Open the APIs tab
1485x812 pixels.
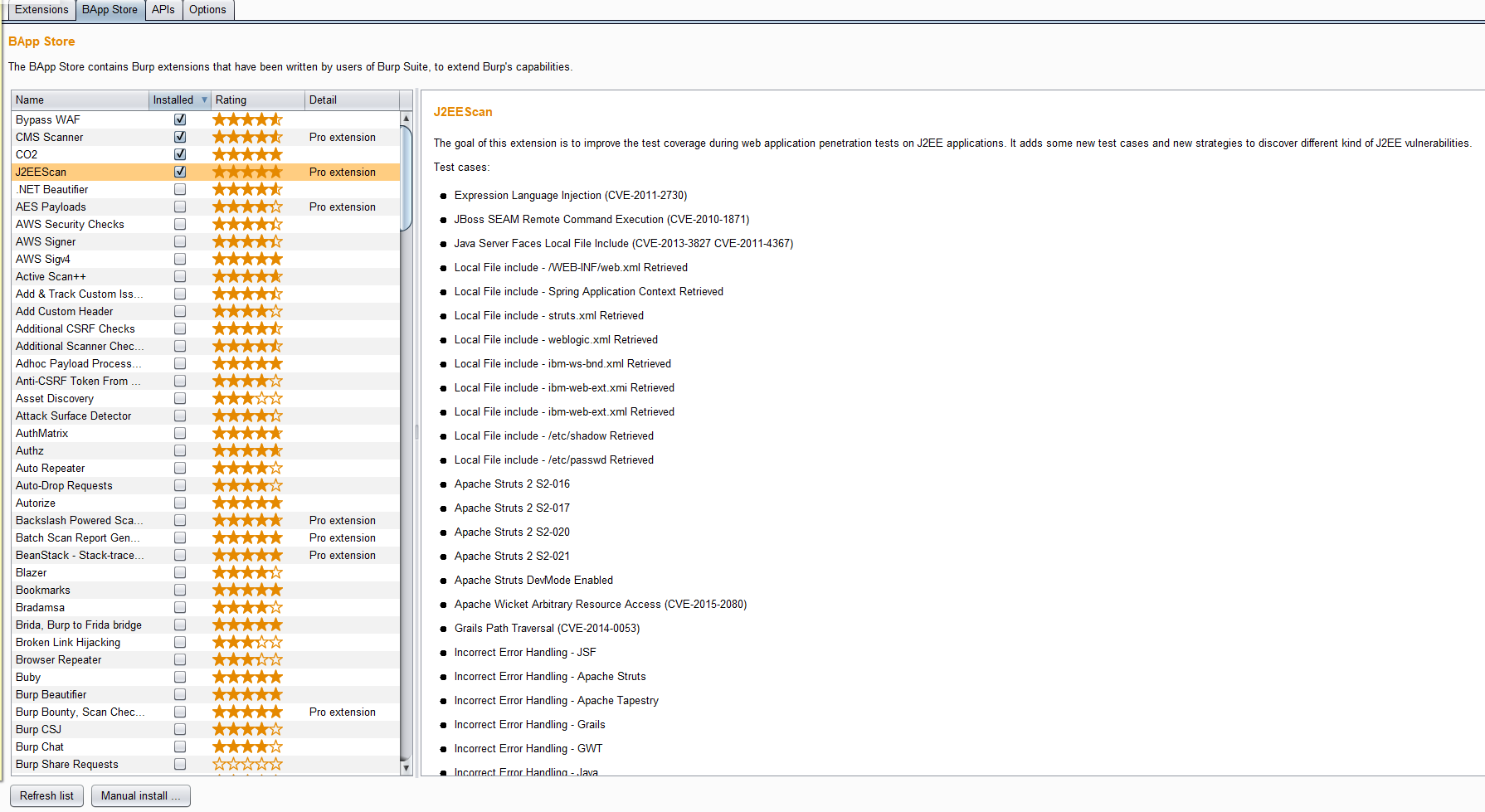[163, 10]
